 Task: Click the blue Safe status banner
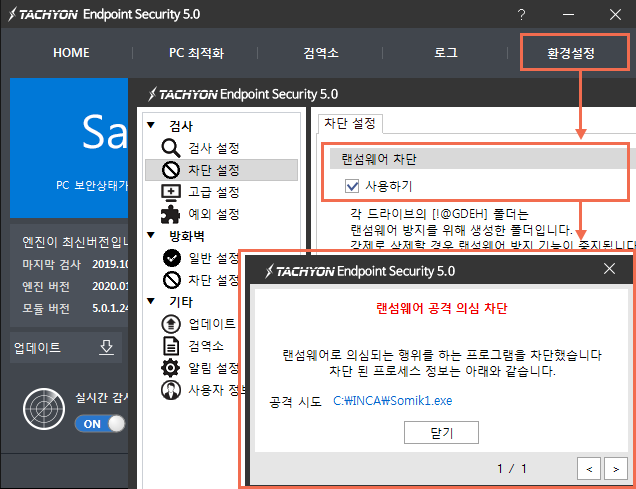69,148
